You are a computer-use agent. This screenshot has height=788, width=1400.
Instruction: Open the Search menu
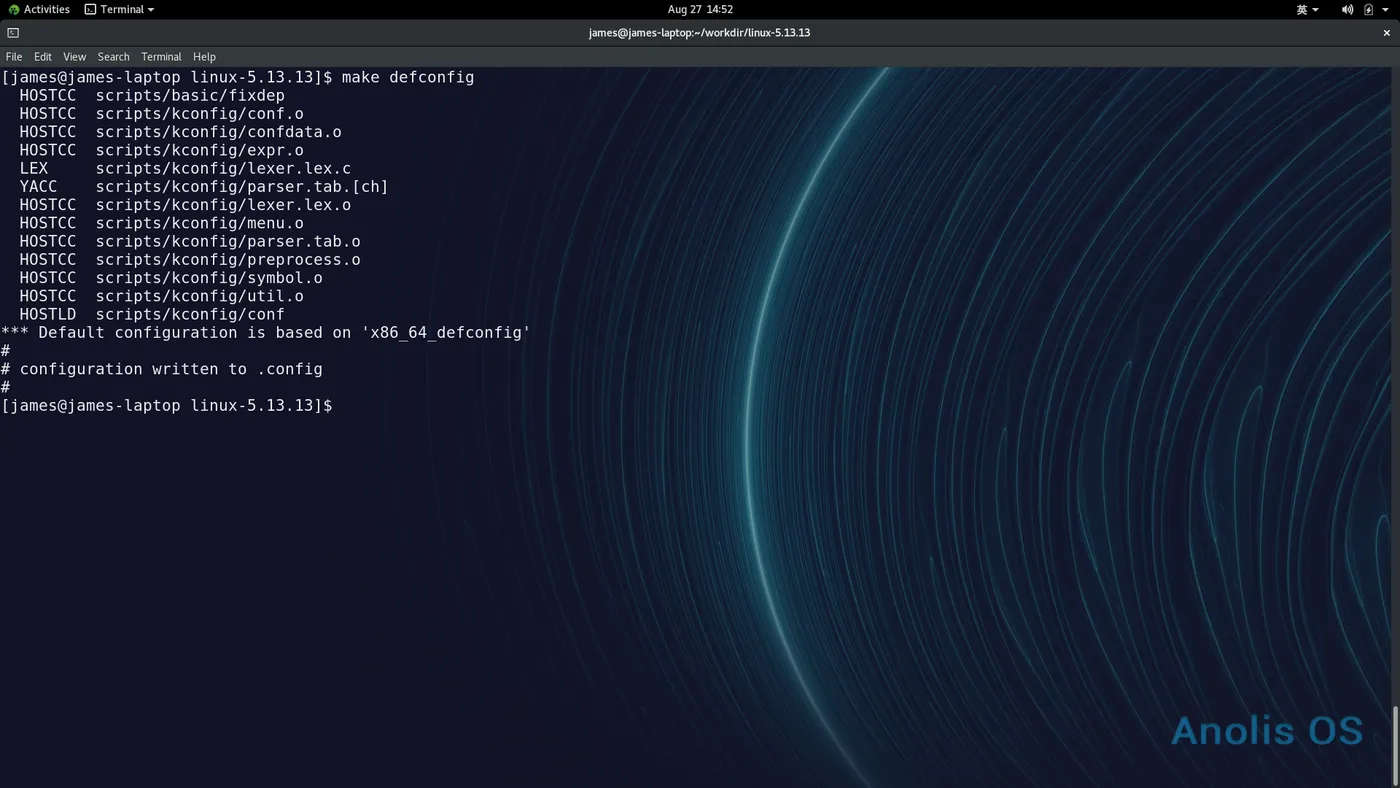pyautogui.click(x=114, y=57)
